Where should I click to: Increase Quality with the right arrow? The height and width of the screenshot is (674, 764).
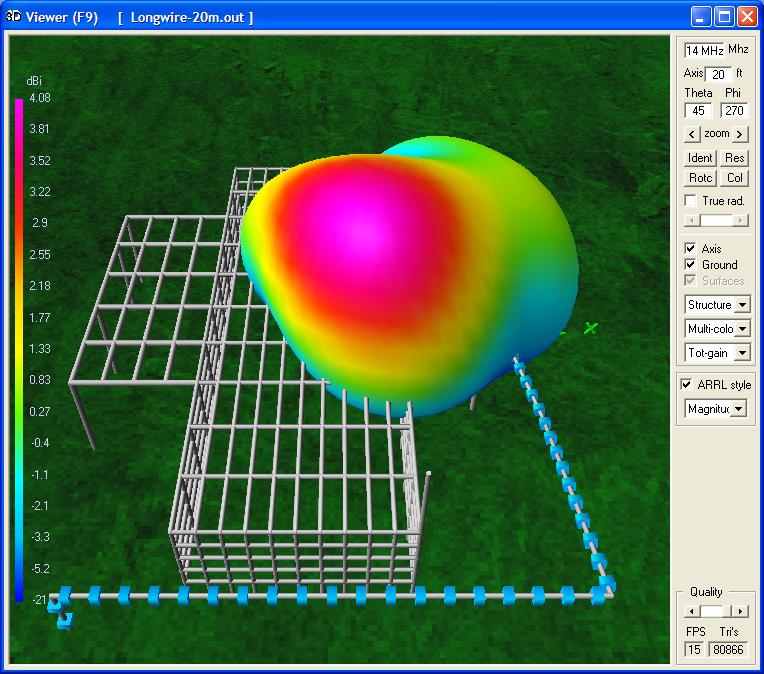(x=740, y=611)
